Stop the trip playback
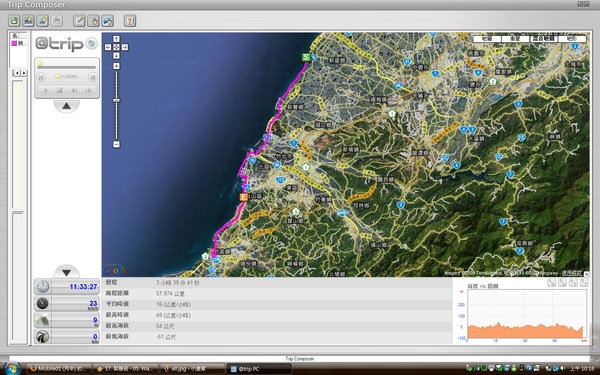Screen dimensions: 600x375 pyautogui.click(x=60, y=90)
